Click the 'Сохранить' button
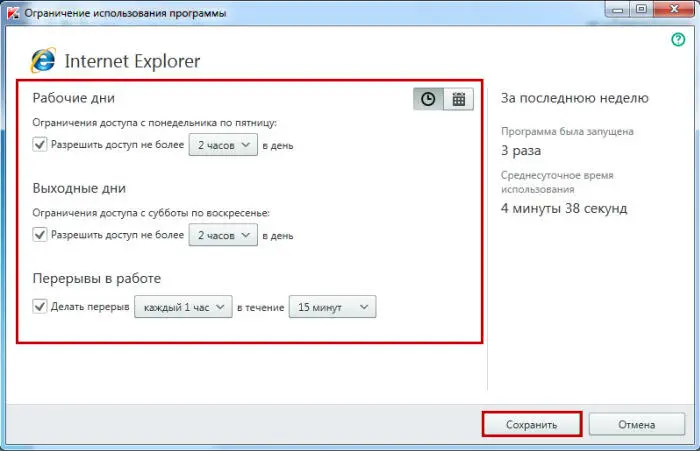This screenshot has height=451, width=700. 532,424
